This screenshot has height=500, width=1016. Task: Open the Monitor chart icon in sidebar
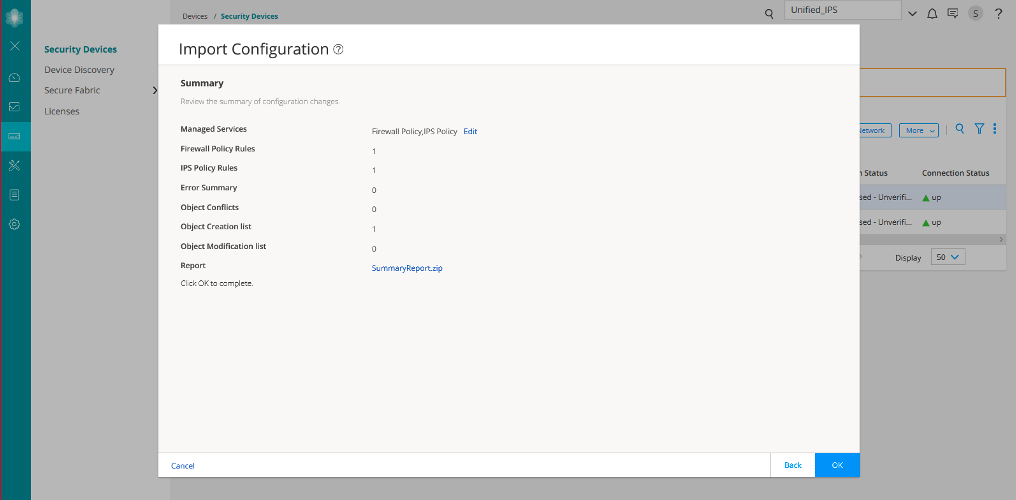point(15,106)
